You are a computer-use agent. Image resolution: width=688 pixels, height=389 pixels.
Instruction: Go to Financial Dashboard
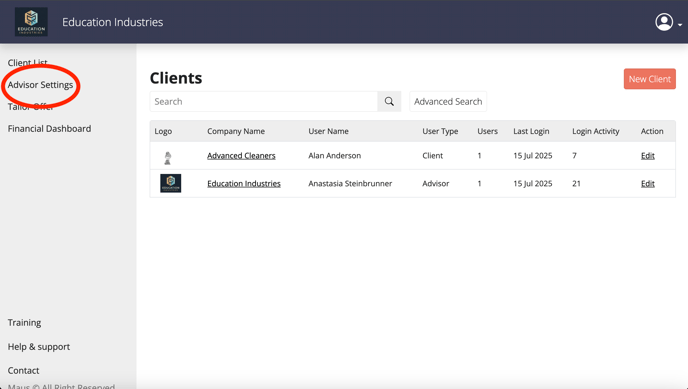pyautogui.click(x=50, y=128)
